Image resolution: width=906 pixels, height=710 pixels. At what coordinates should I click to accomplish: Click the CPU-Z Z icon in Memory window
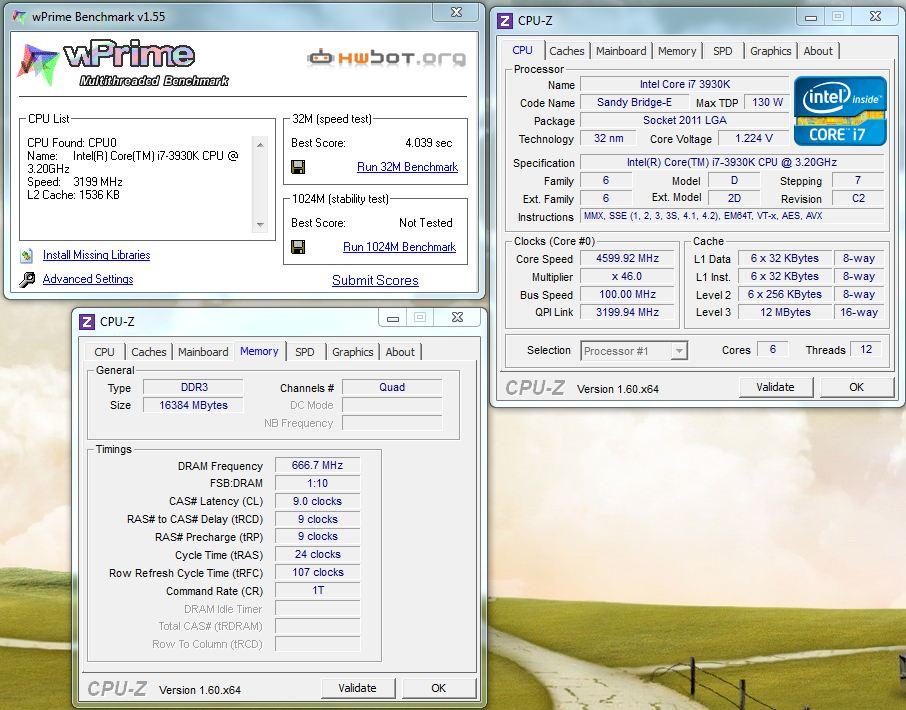87,322
